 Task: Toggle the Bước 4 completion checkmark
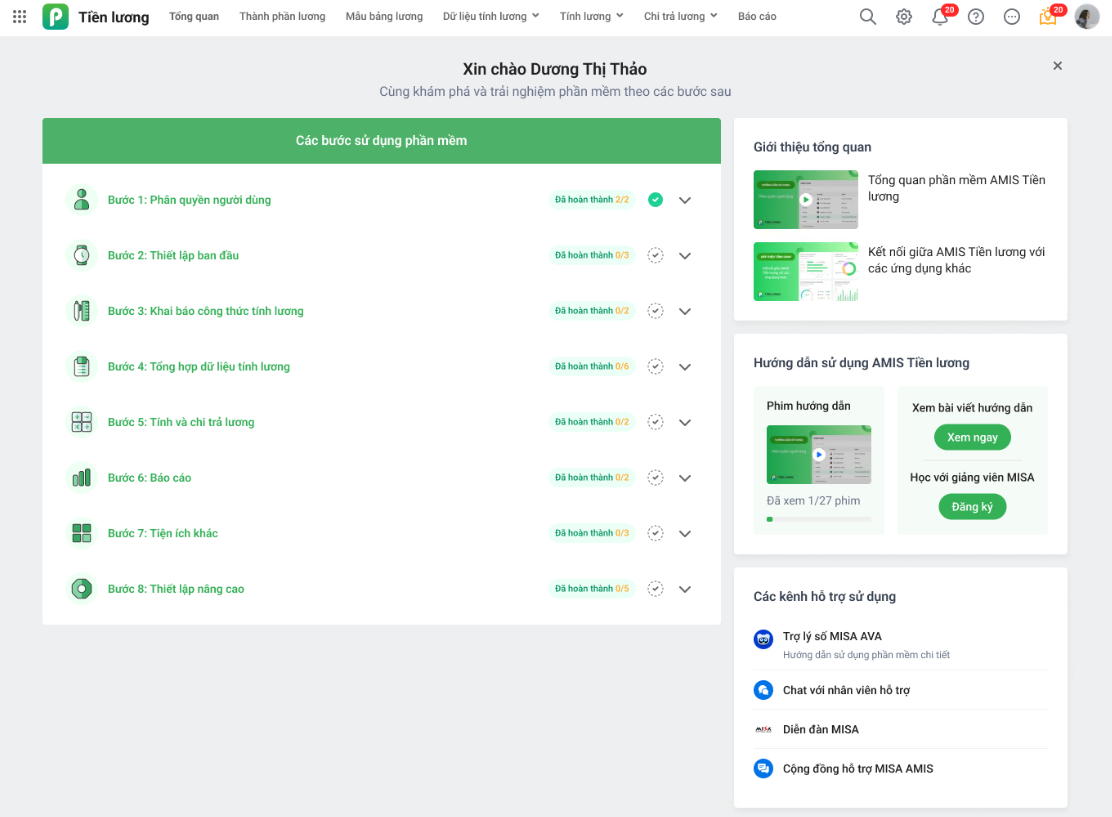click(x=655, y=367)
